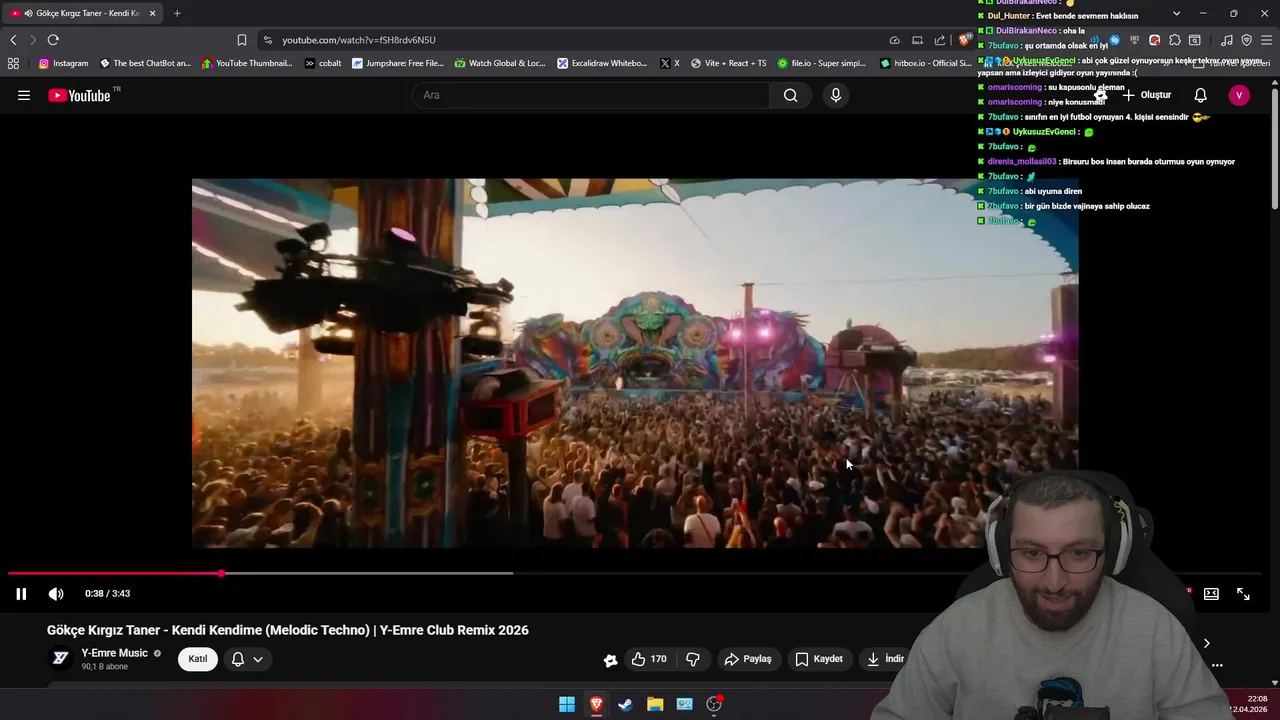Open the browser extensions puzzle icon

[1174, 40]
